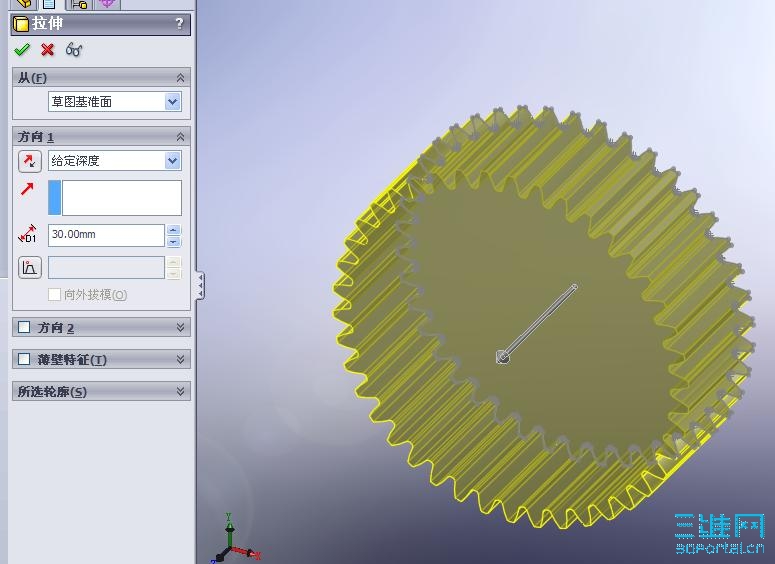Open the FeatureManager design tree tab
775x564 pixels.
(24, 4)
